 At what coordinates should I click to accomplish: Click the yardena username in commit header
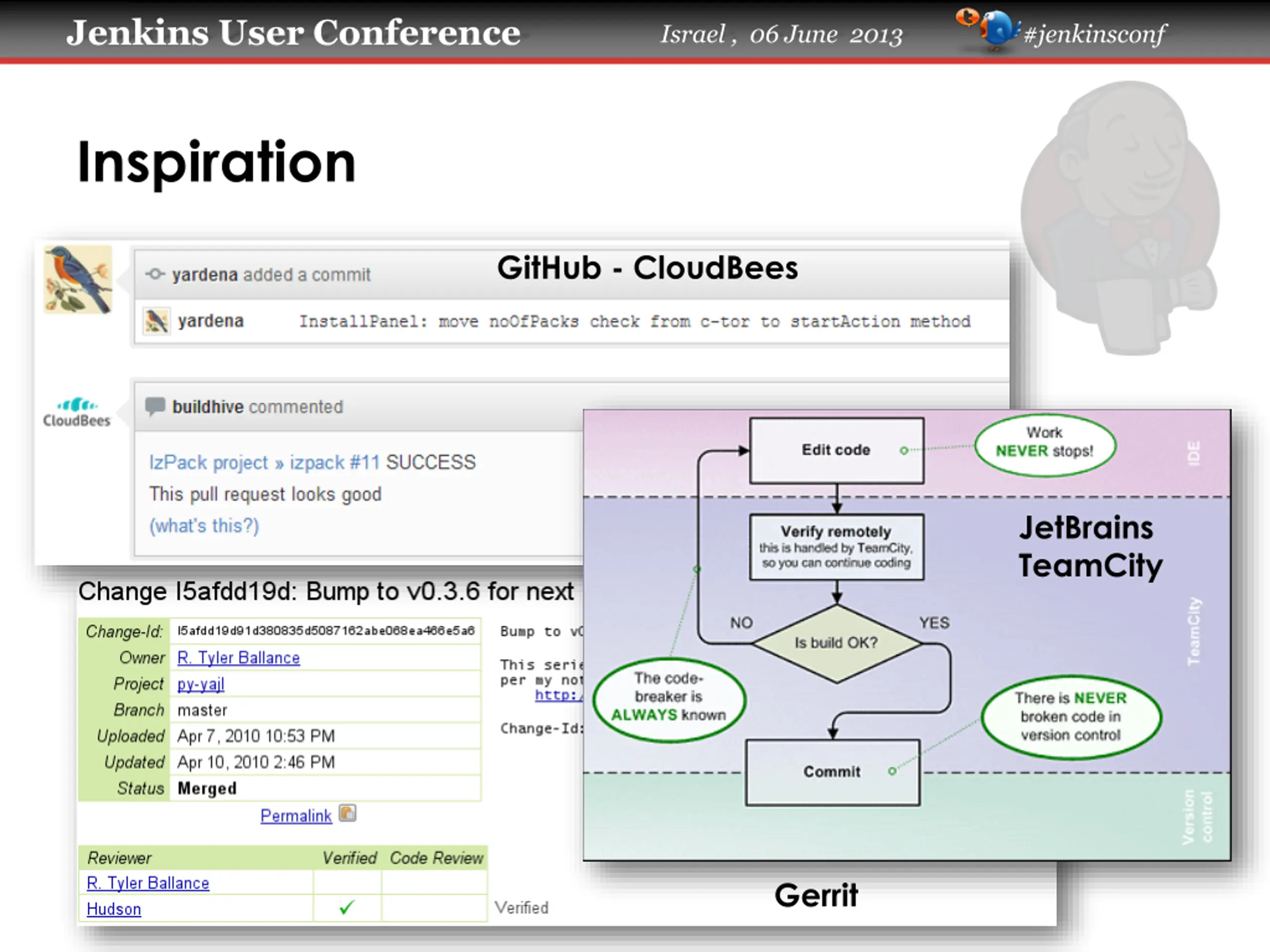pos(204,275)
